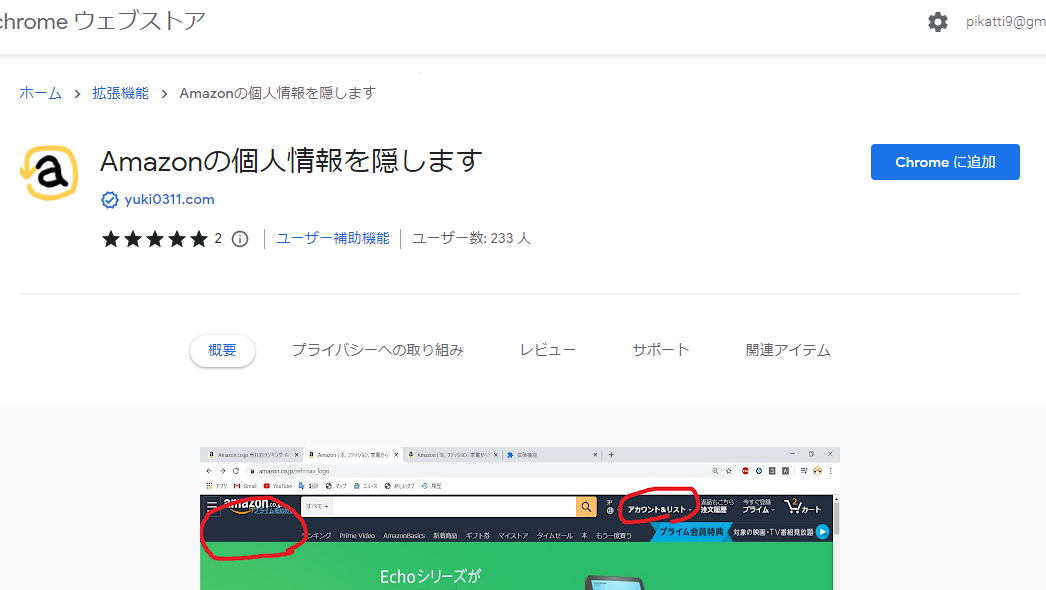The image size is (1046, 590).
Task: Click the Amazon extension logo icon
Action: click(x=49, y=173)
